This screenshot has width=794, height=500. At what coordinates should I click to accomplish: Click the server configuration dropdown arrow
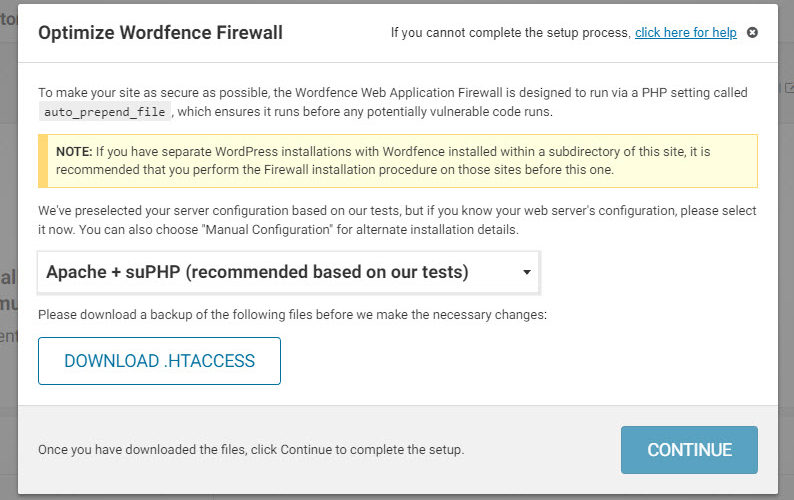(x=526, y=272)
